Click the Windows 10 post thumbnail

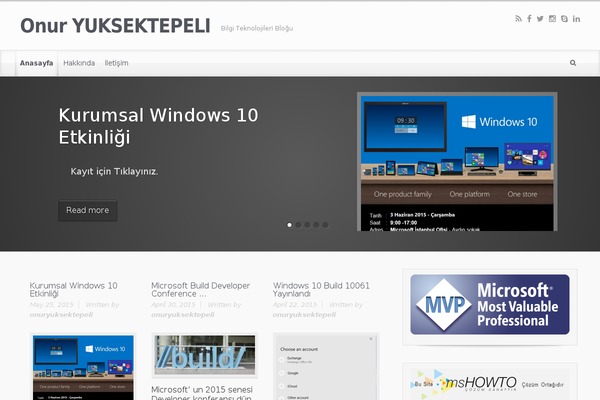(x=83, y=367)
